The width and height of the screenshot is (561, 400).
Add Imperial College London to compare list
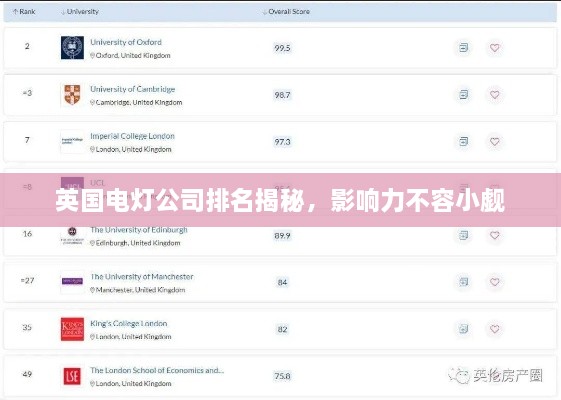463,142
